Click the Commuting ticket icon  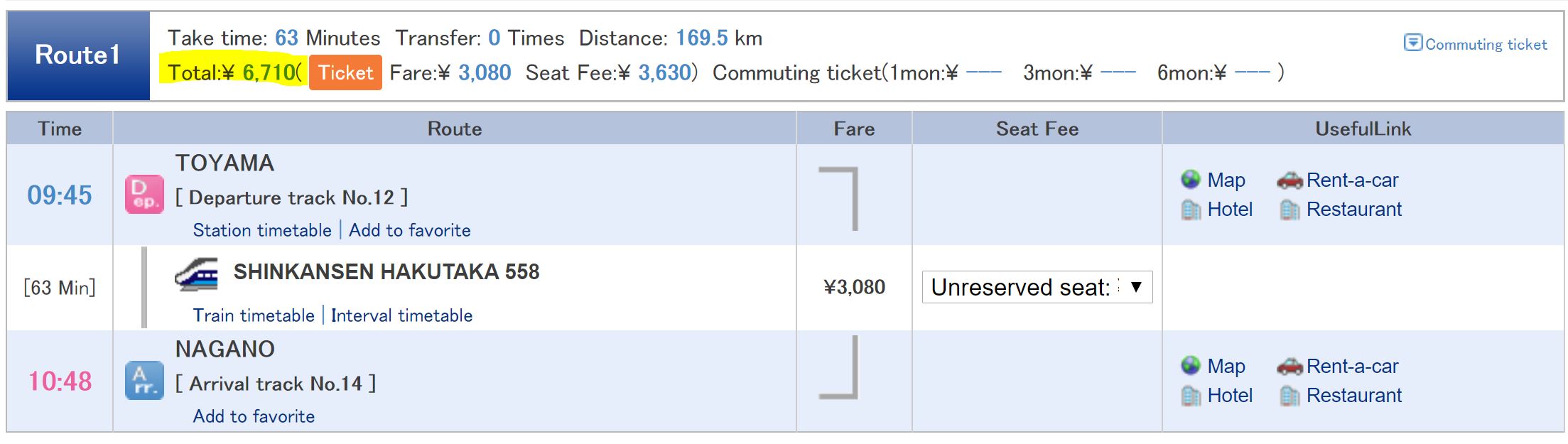tap(1413, 43)
